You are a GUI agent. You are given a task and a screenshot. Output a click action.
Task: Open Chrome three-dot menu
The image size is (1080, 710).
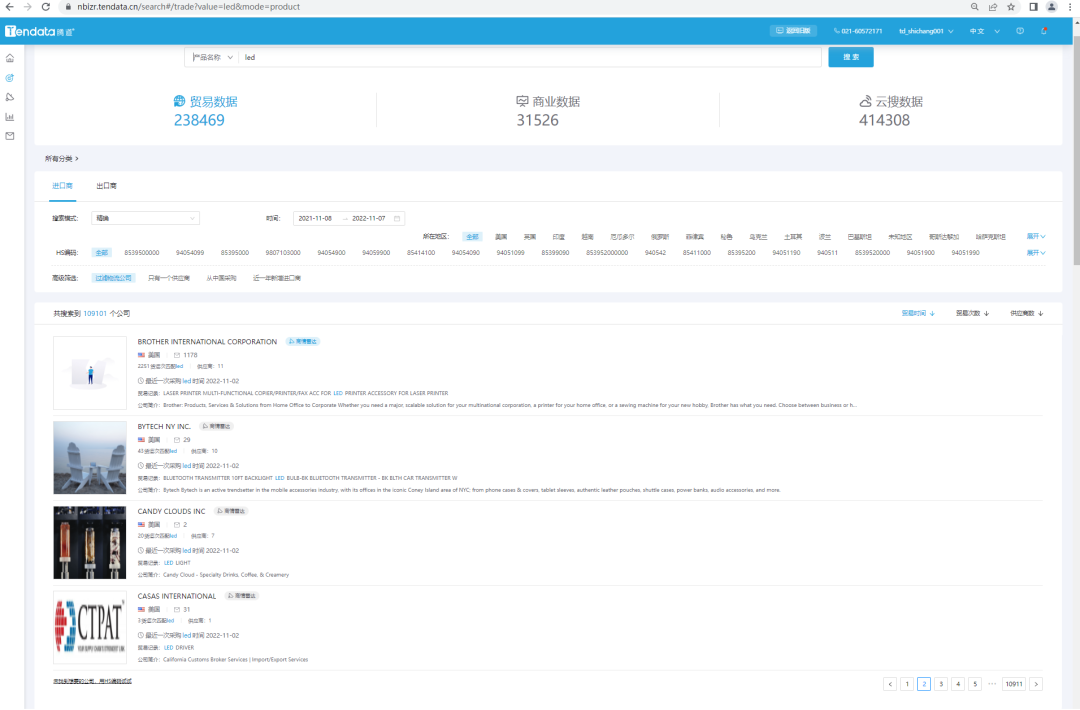coord(1070,7)
